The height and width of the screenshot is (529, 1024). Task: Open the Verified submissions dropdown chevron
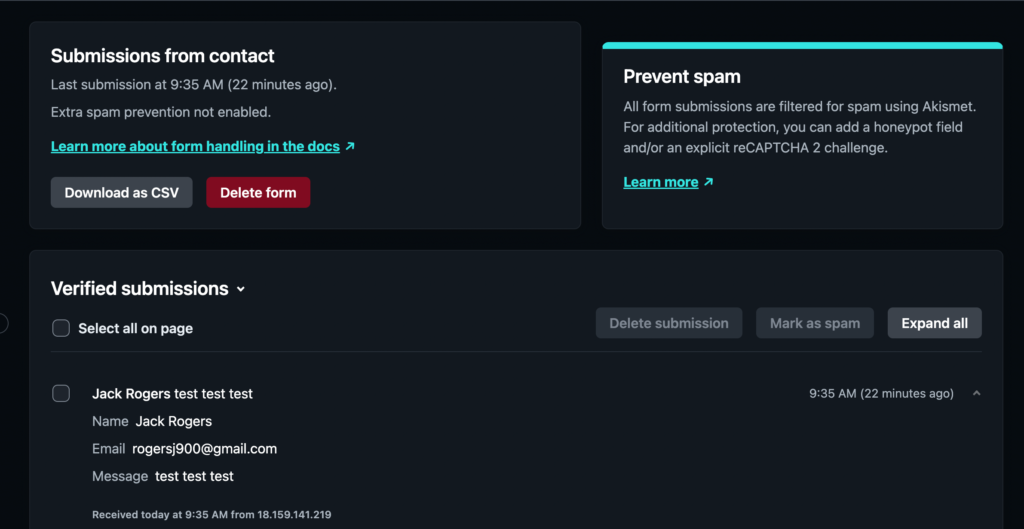240,290
